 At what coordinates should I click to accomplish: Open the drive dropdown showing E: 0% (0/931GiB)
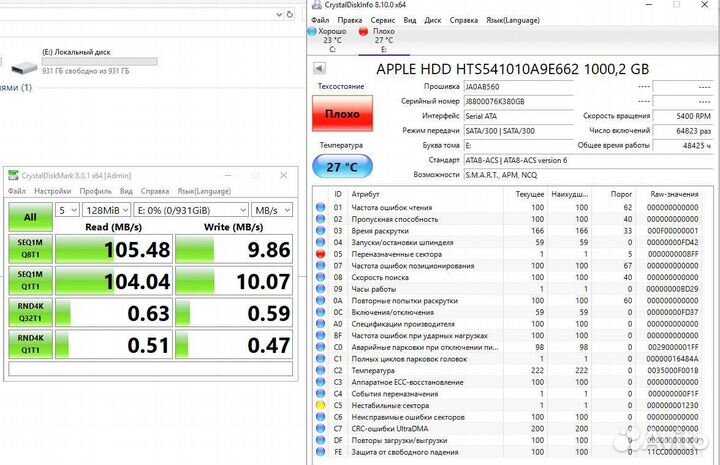click(x=191, y=210)
